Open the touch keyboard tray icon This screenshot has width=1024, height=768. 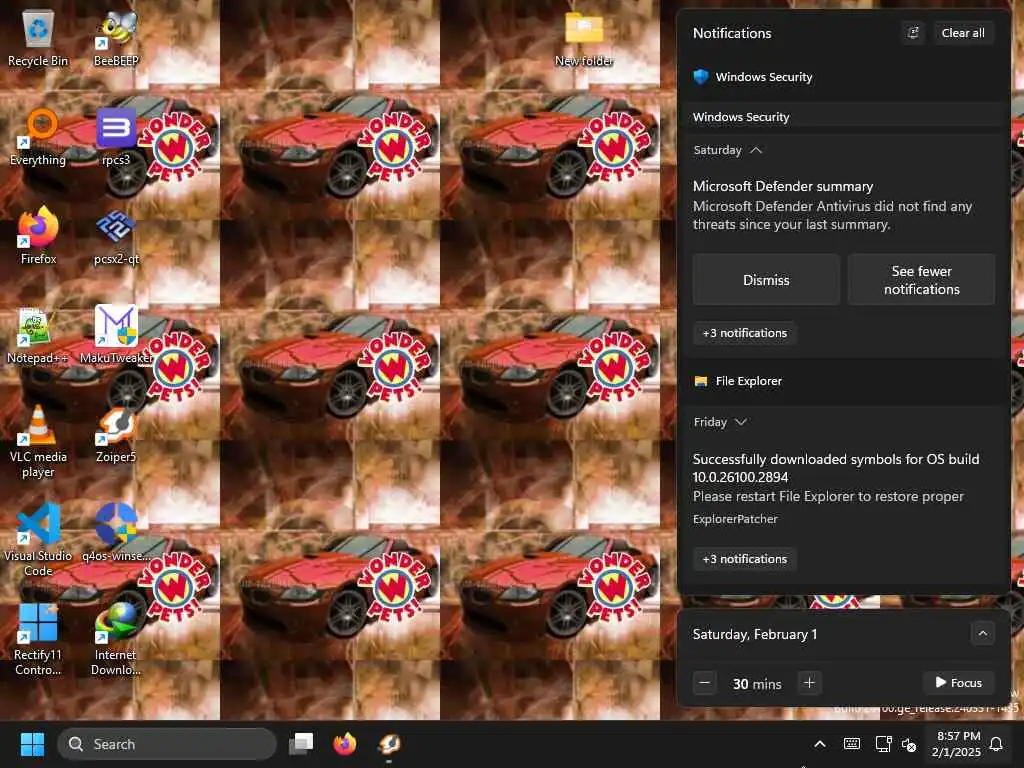click(852, 744)
